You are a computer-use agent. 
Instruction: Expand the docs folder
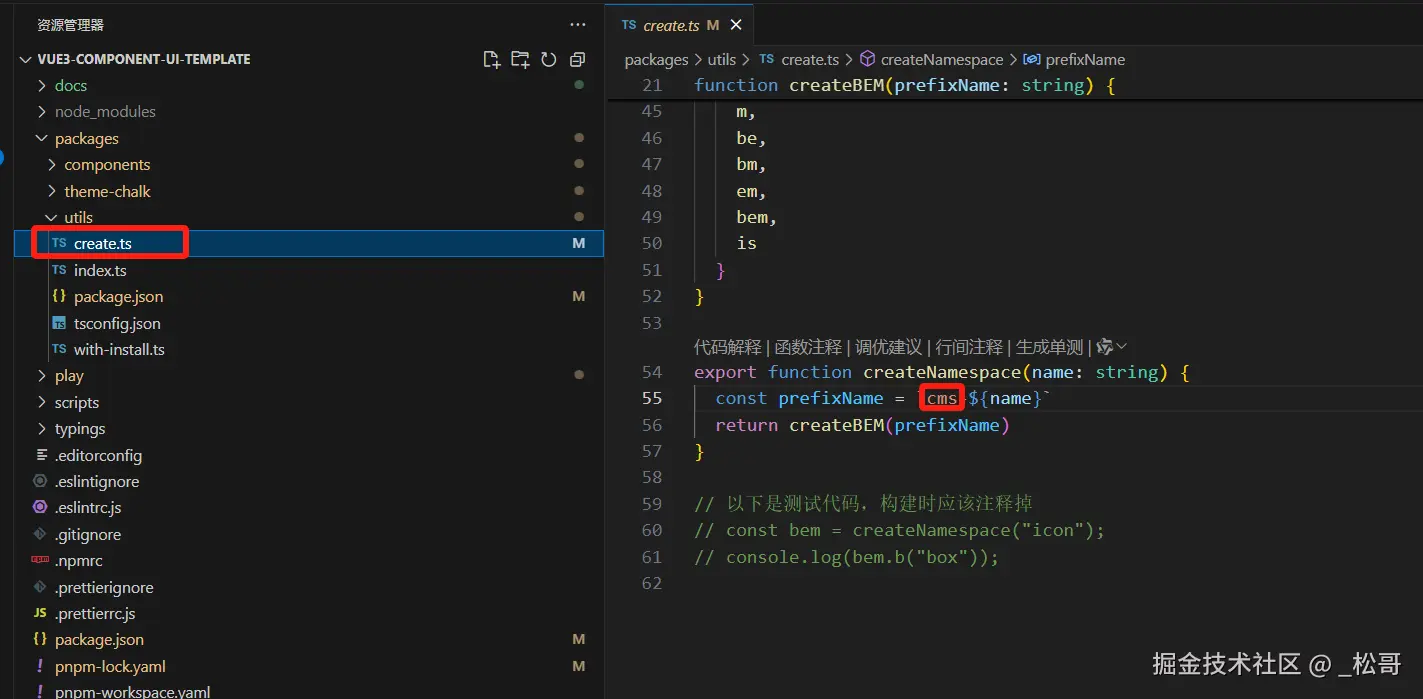[70, 86]
